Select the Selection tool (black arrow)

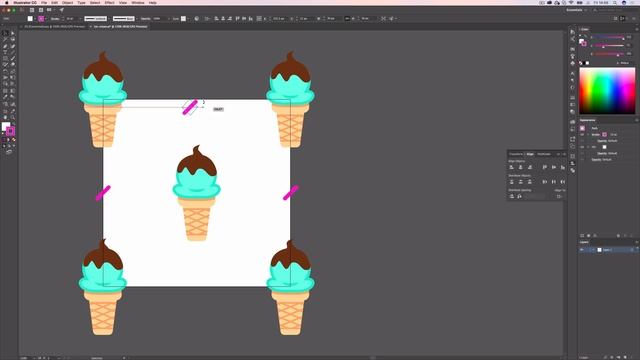point(5,33)
